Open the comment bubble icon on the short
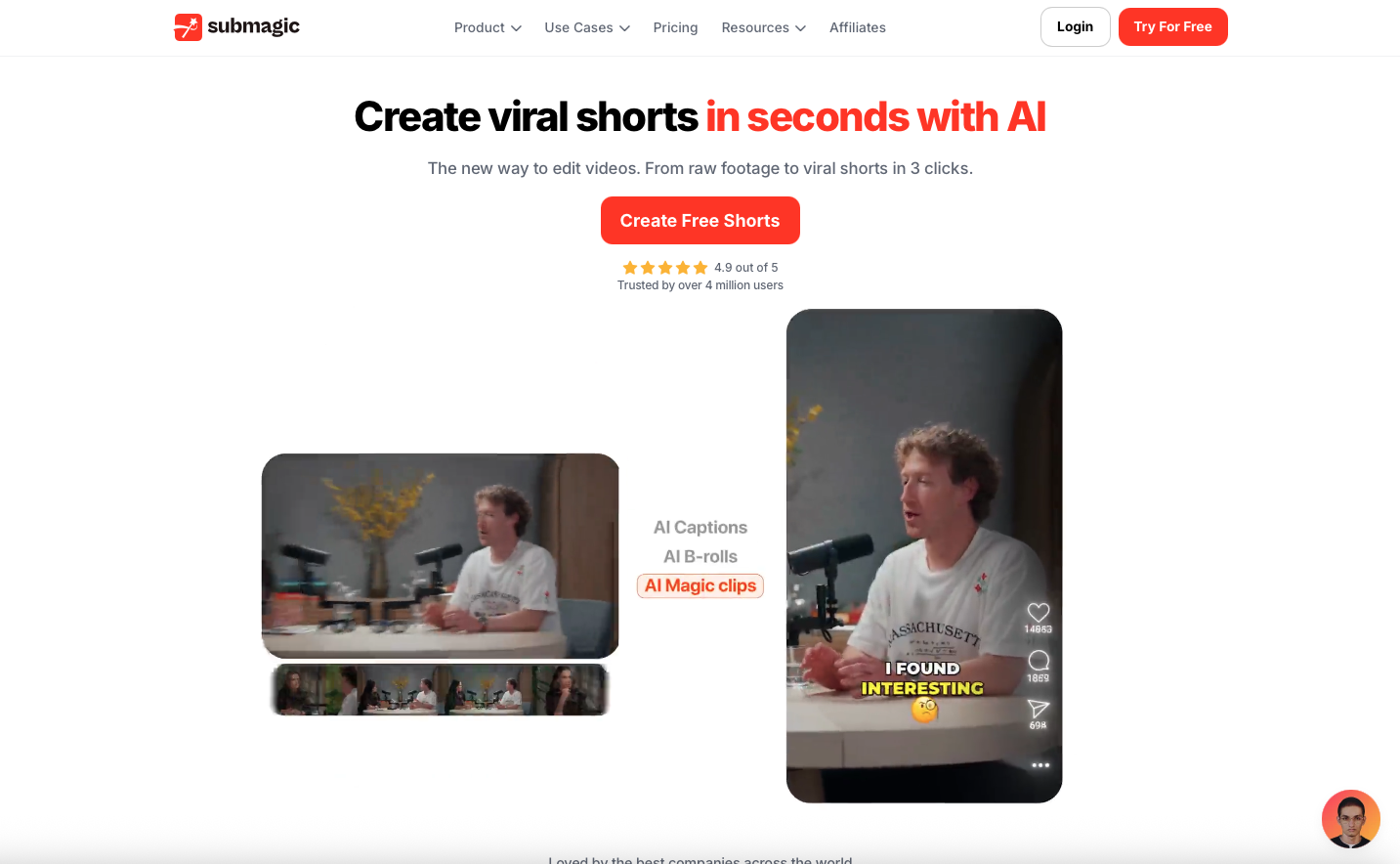The width and height of the screenshot is (1400, 864). [x=1039, y=661]
